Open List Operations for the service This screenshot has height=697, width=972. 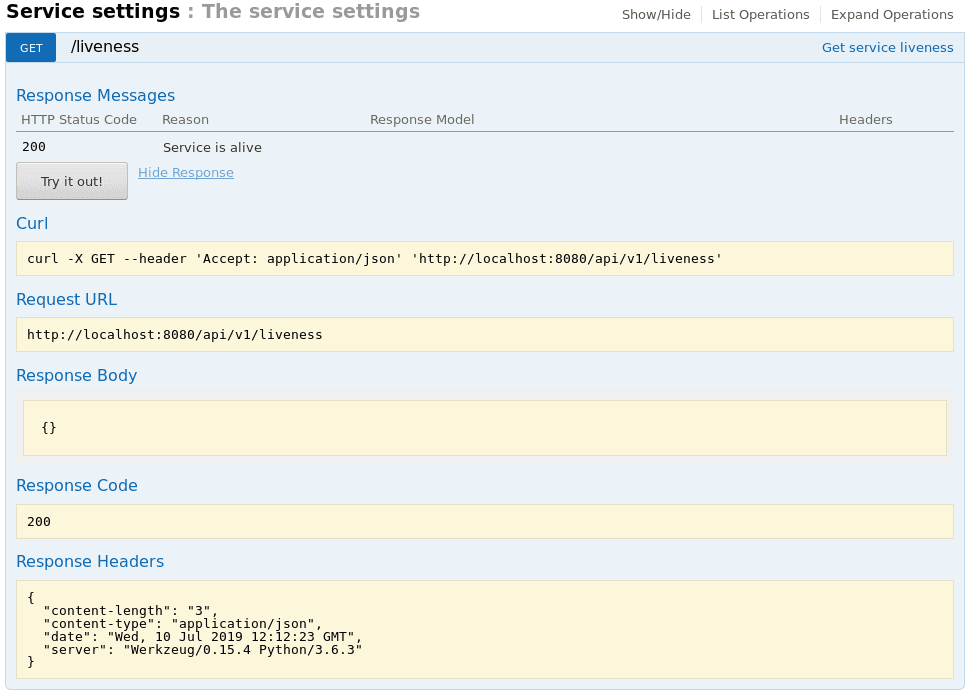click(760, 15)
